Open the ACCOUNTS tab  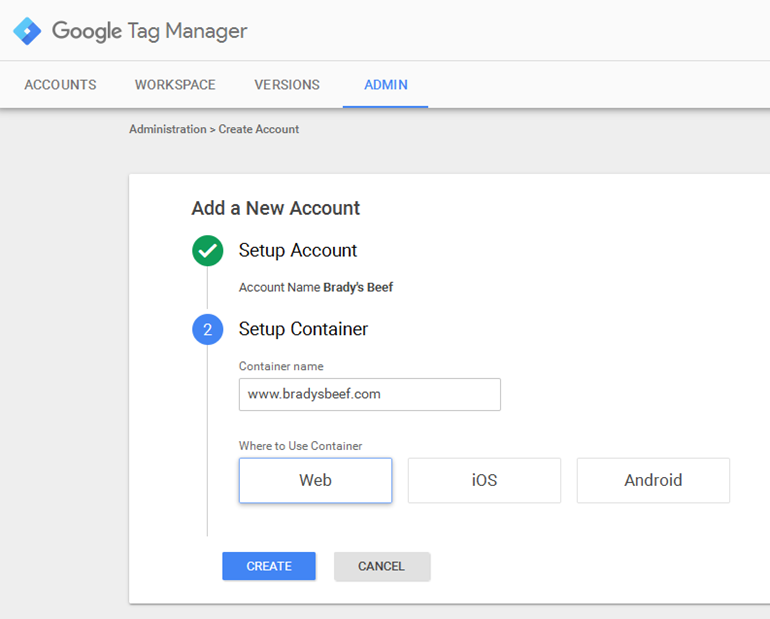[x=60, y=85]
